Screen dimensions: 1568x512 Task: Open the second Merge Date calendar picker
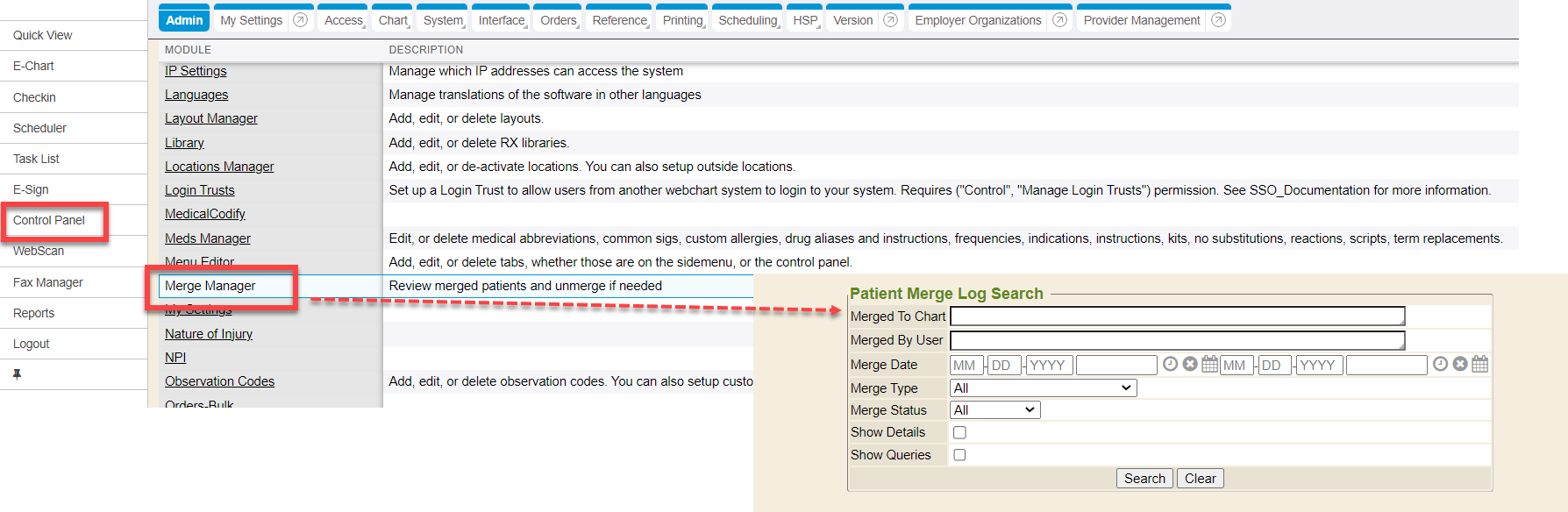coord(1479,364)
